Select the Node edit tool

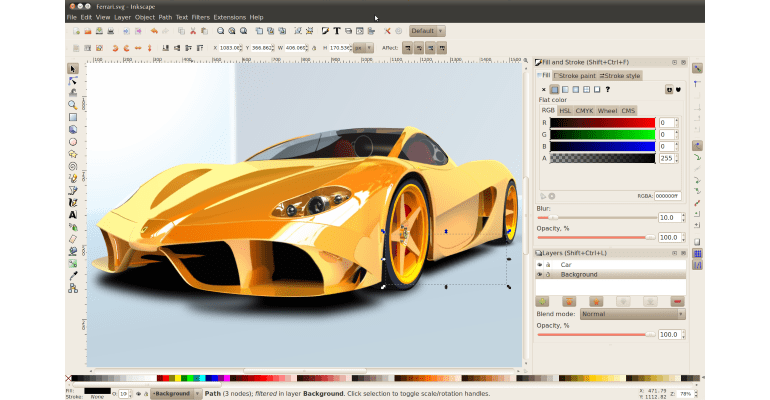73,81
